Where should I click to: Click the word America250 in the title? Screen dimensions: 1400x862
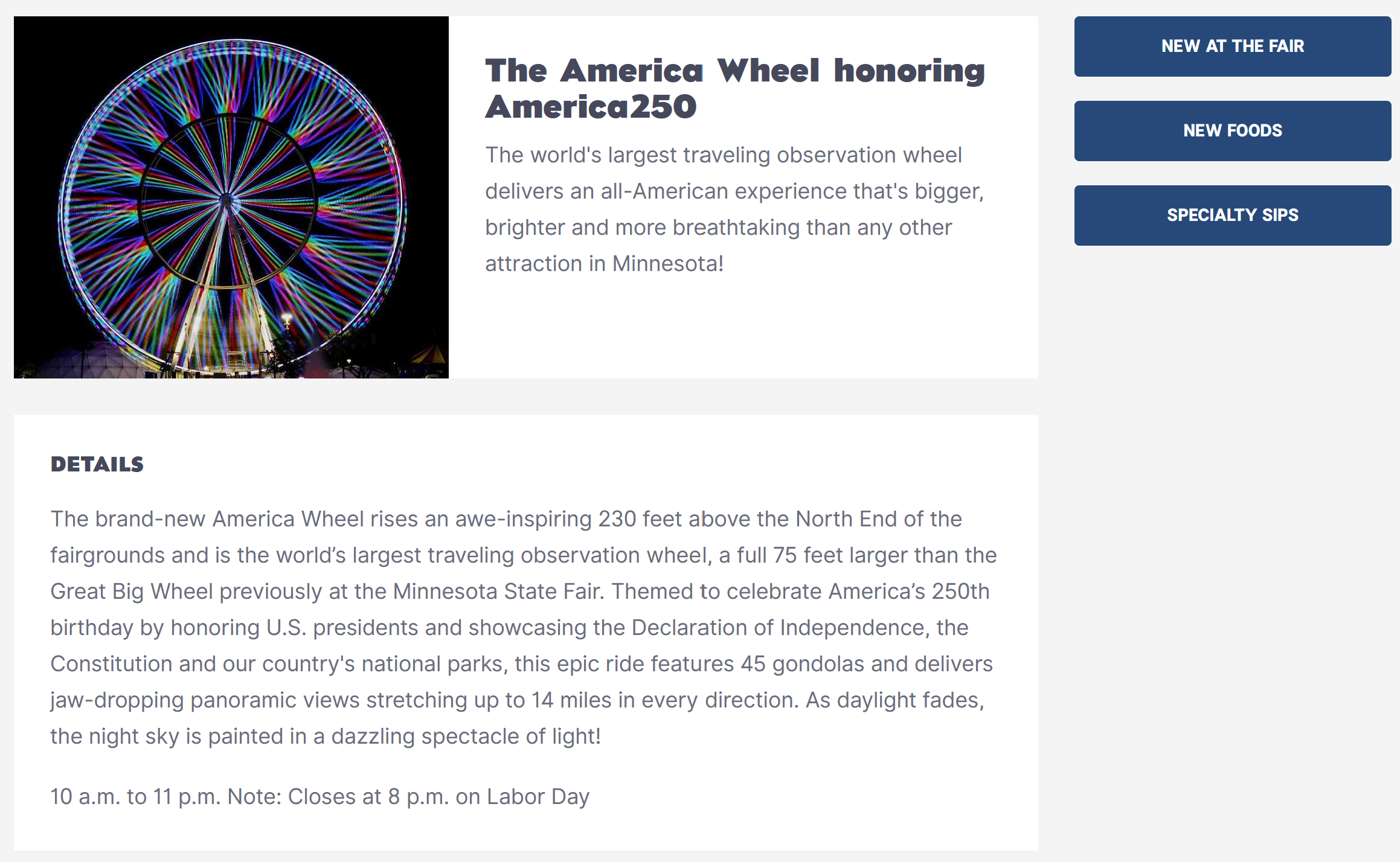591,107
